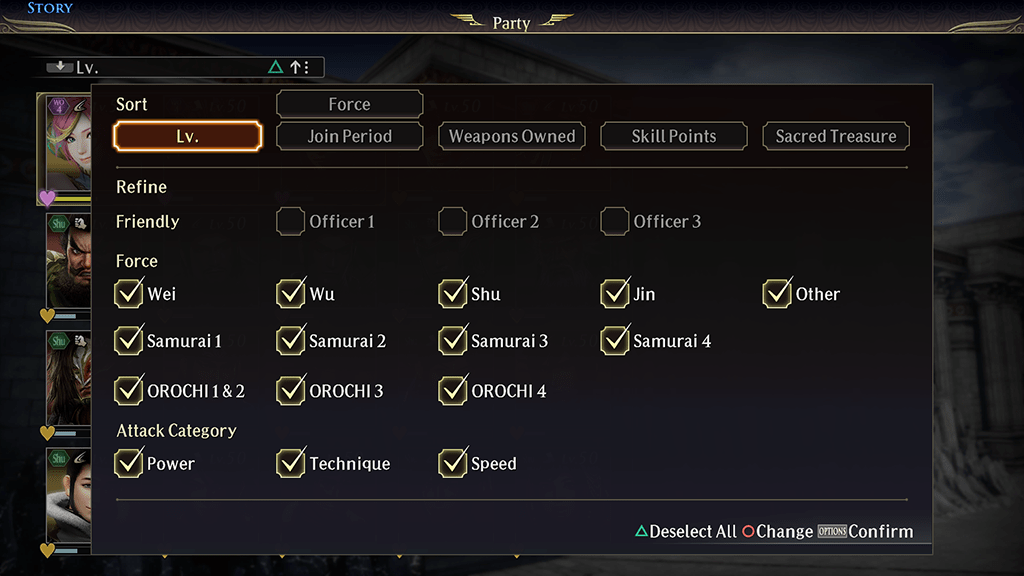Sort by Weapons Owned
The image size is (1024, 576).
tap(512, 136)
